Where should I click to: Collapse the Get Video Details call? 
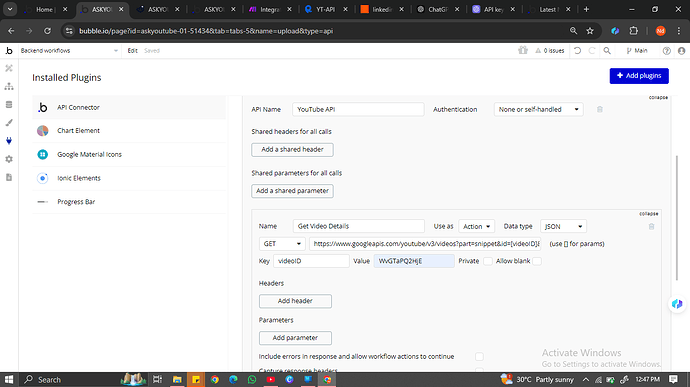pos(649,214)
